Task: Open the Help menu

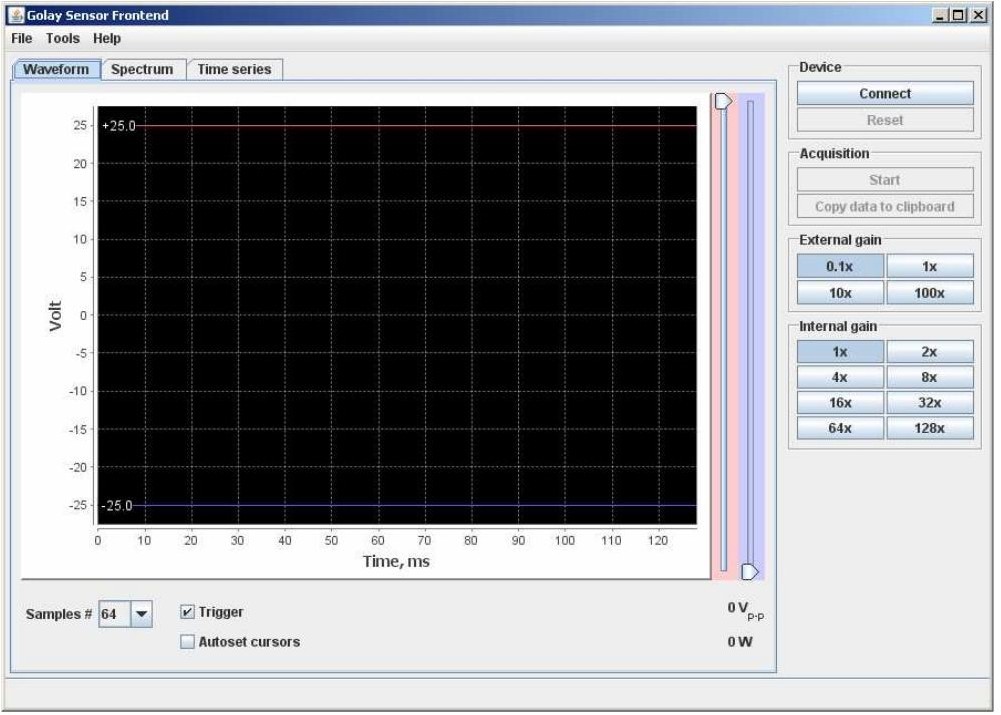Action: tap(107, 38)
